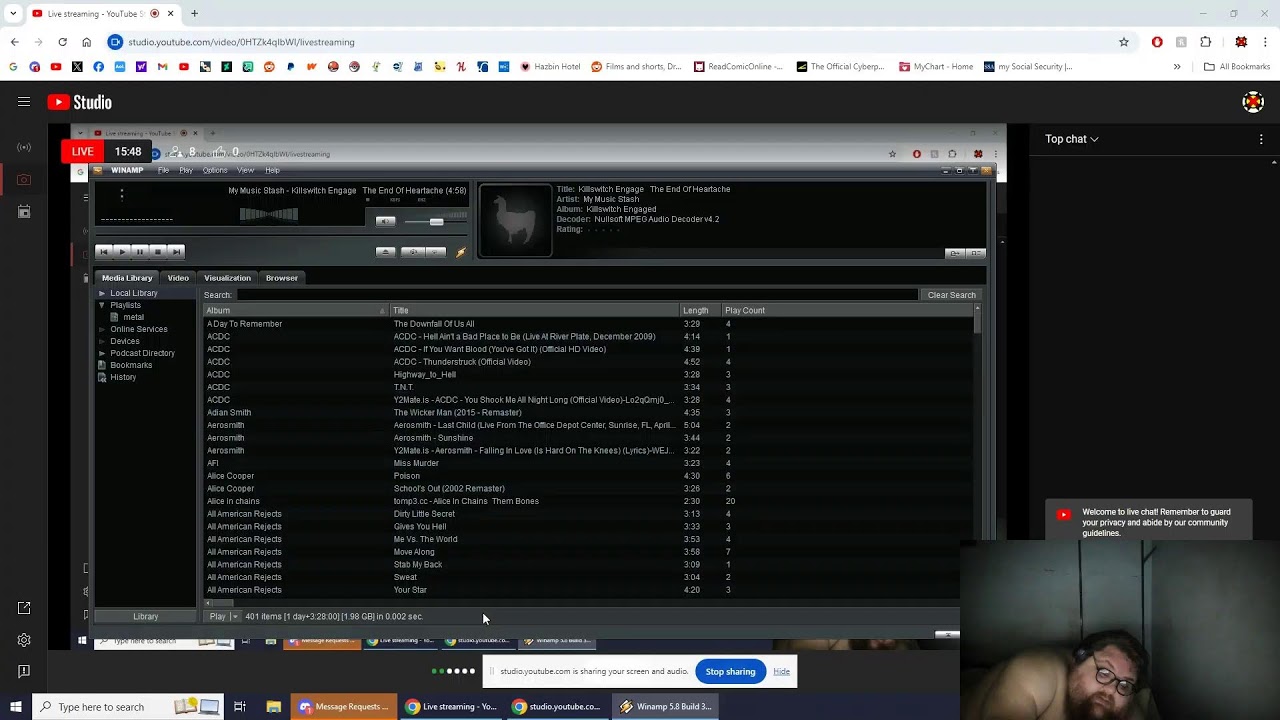Screen dimensions: 1280x720
Task: Open the Chrome Extensions puzzle icon
Action: (x=1205, y=42)
